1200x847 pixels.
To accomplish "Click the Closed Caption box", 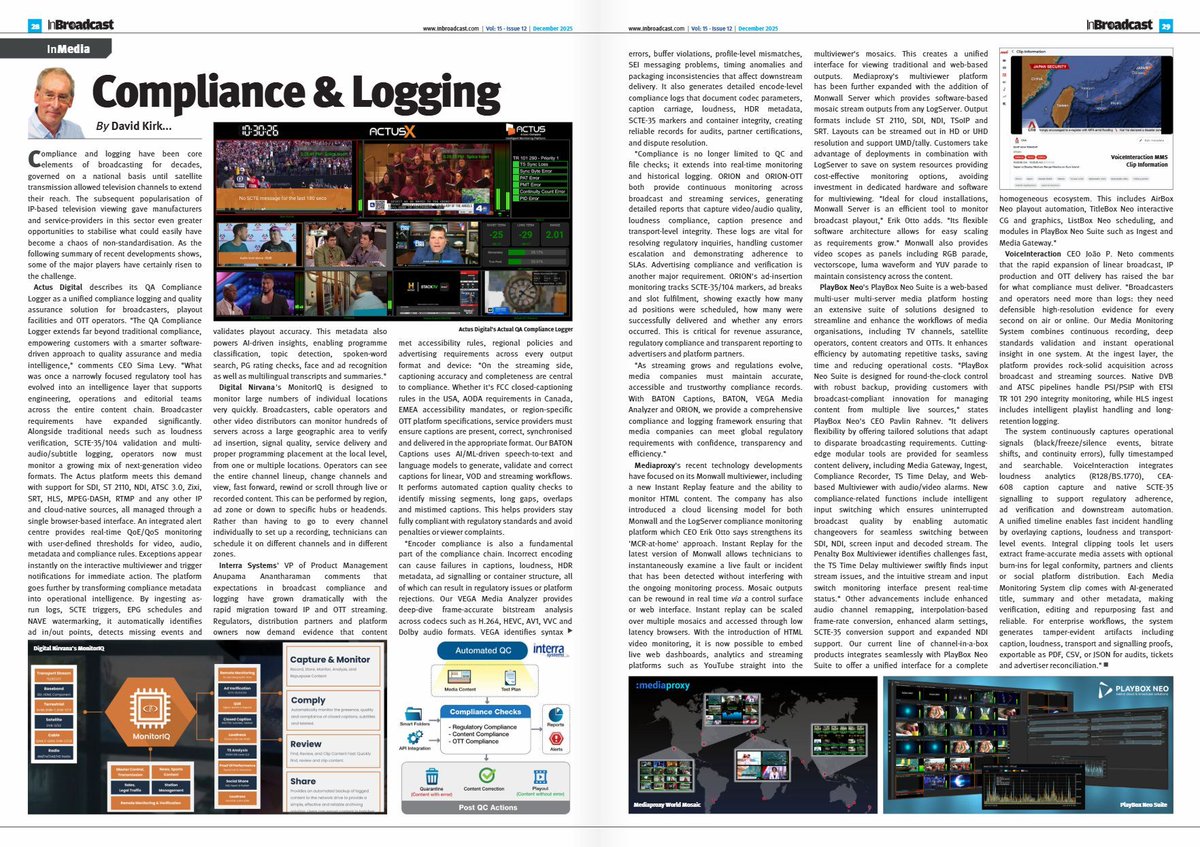I will (x=237, y=721).
